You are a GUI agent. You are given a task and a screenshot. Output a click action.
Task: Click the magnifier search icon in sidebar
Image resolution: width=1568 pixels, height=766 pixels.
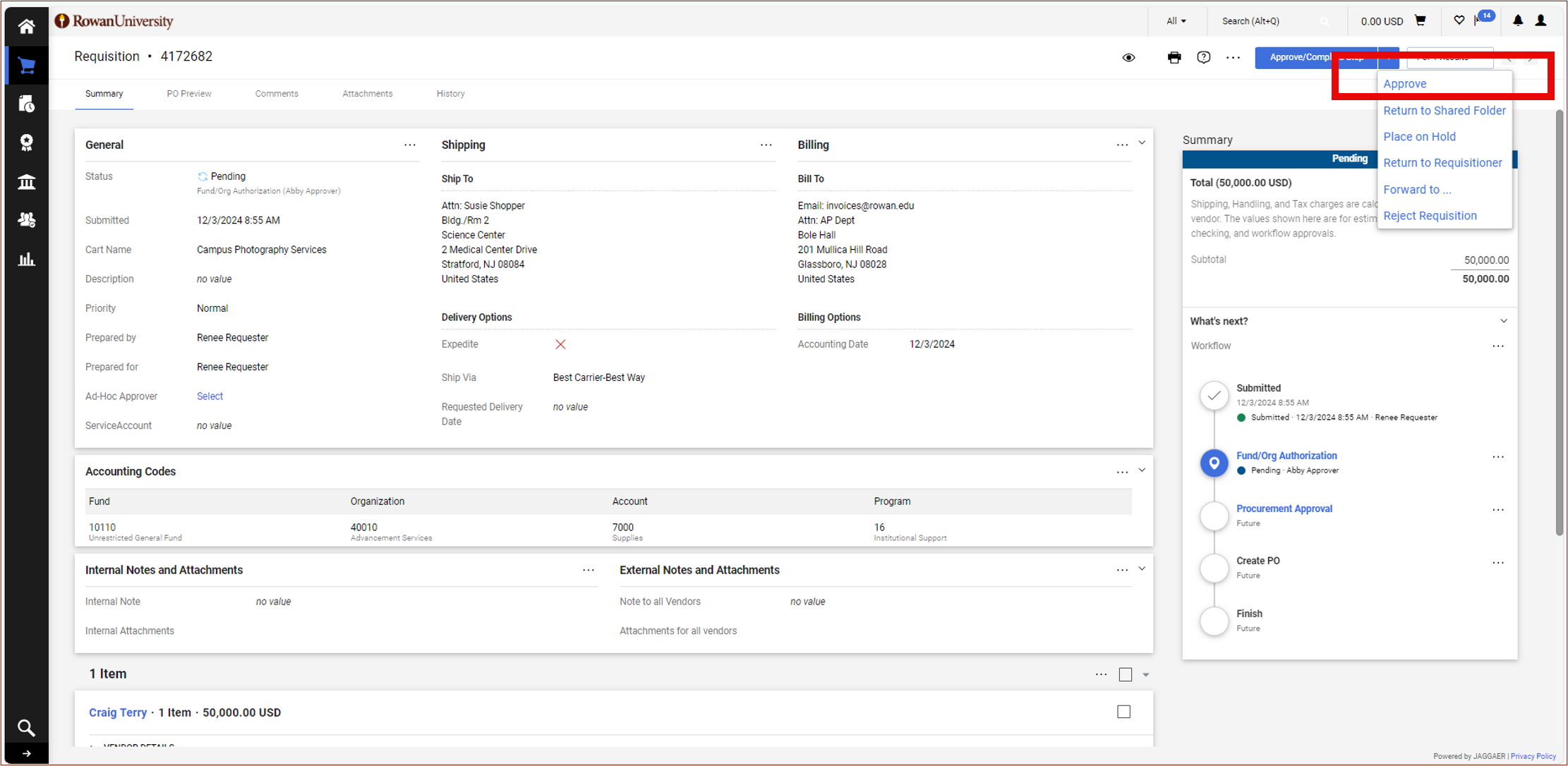tap(26, 727)
